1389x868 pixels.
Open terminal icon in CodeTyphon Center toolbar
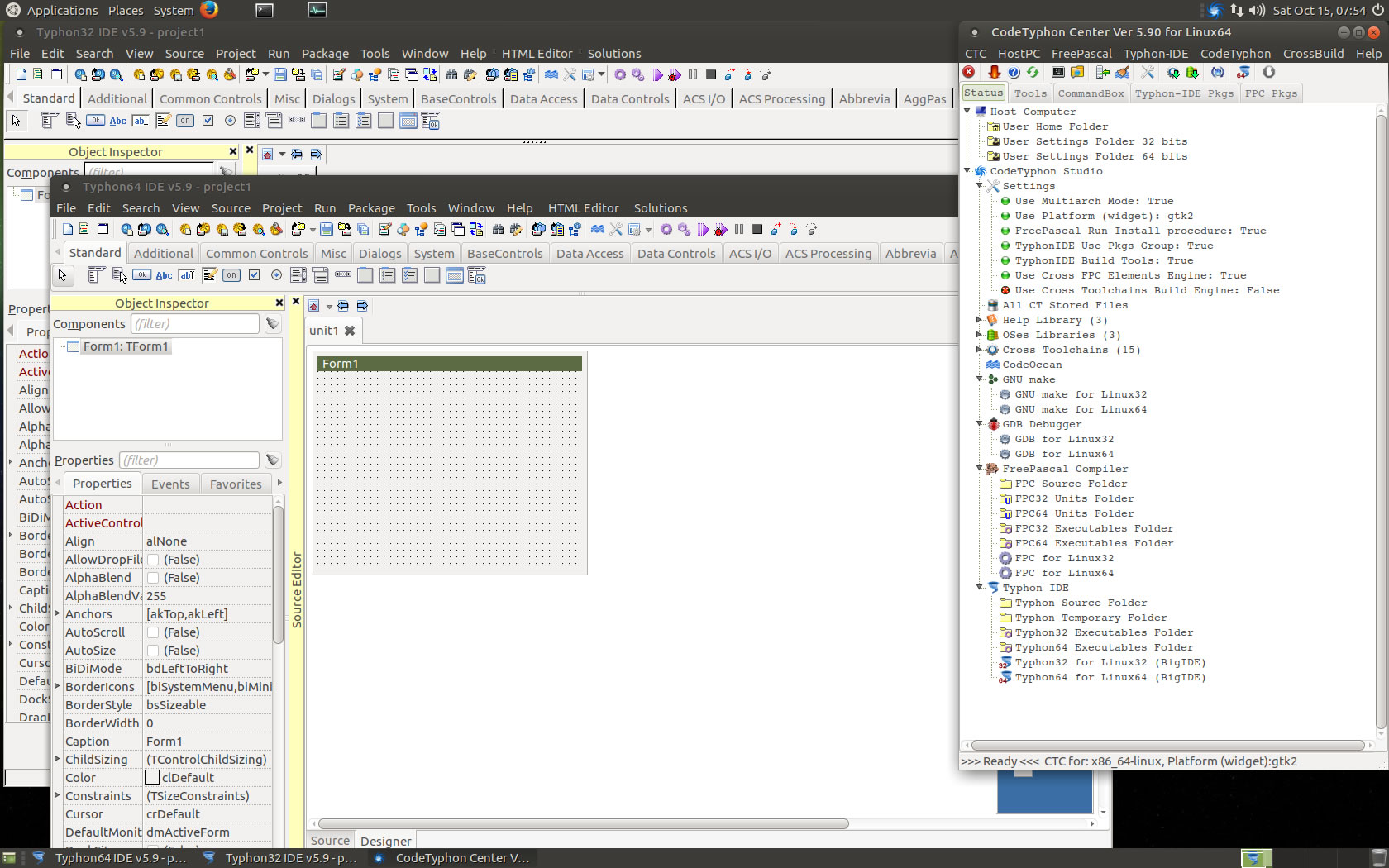[x=1058, y=72]
